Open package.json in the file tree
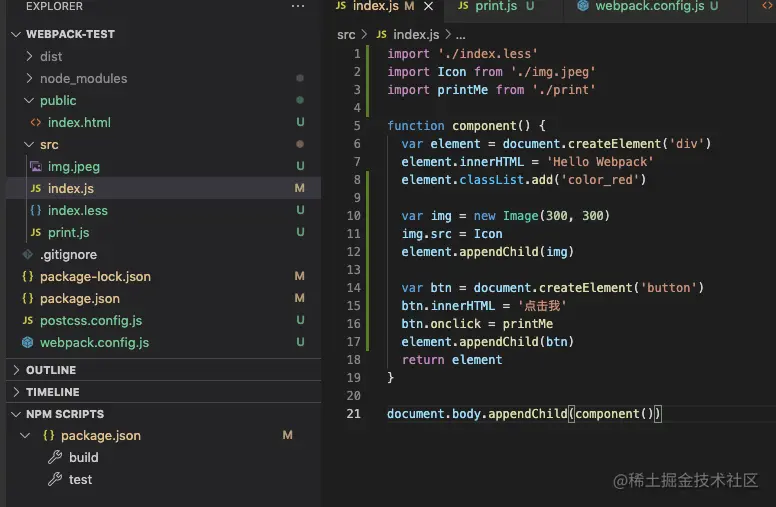 (x=80, y=299)
